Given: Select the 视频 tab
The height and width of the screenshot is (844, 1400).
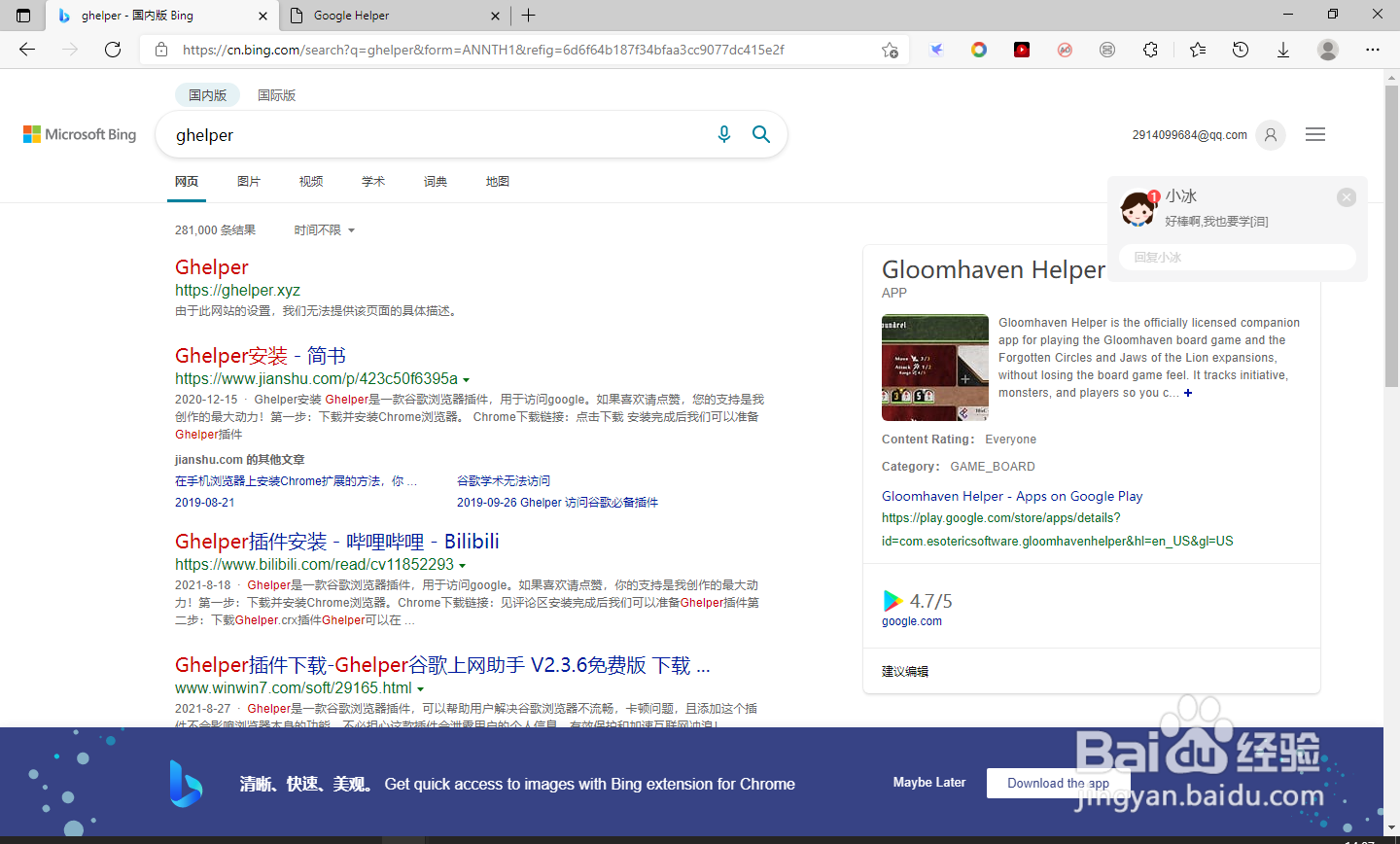Looking at the screenshot, I should pos(311,182).
